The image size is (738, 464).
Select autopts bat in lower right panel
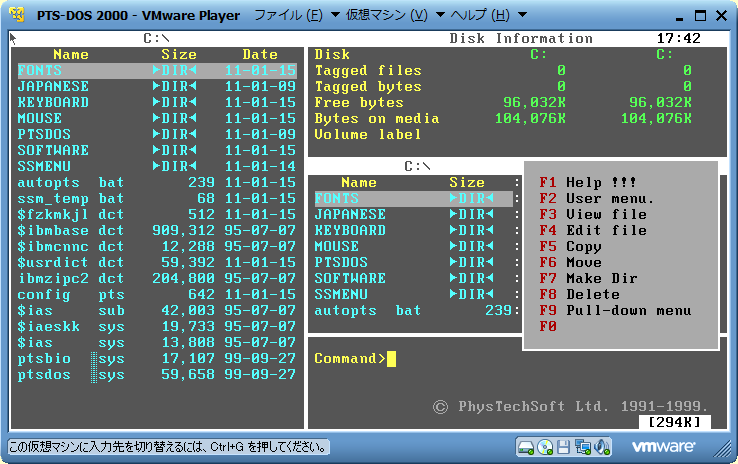[414, 311]
